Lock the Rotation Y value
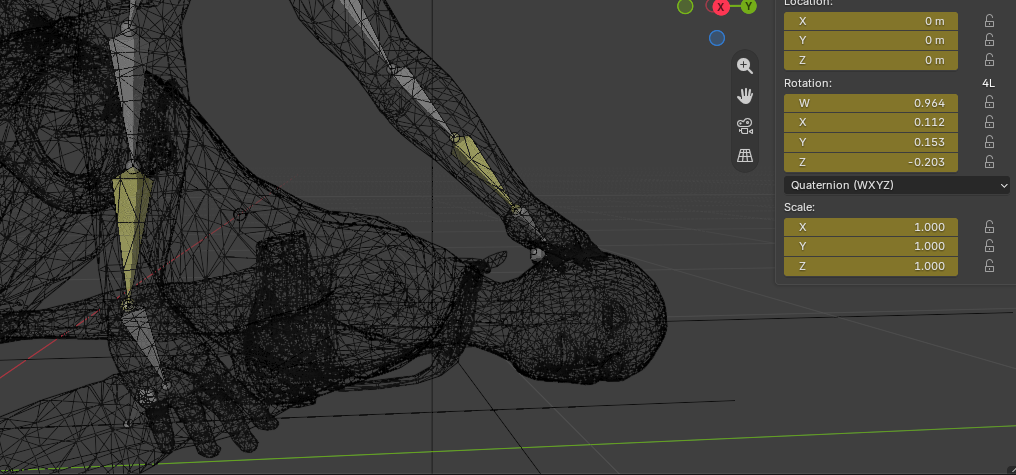This screenshot has width=1016, height=475. 989,142
